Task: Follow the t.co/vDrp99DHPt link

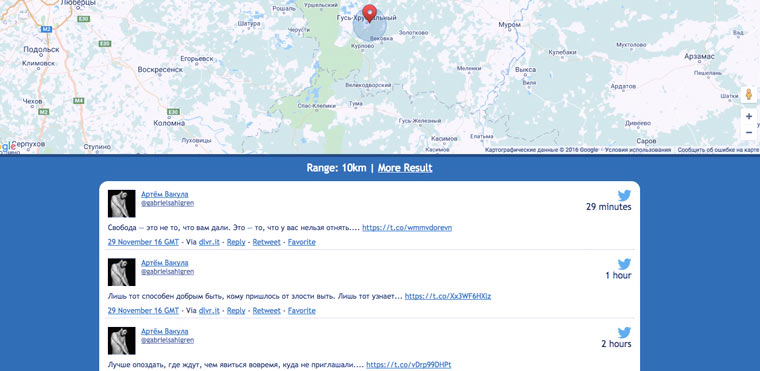Action: coord(409,364)
